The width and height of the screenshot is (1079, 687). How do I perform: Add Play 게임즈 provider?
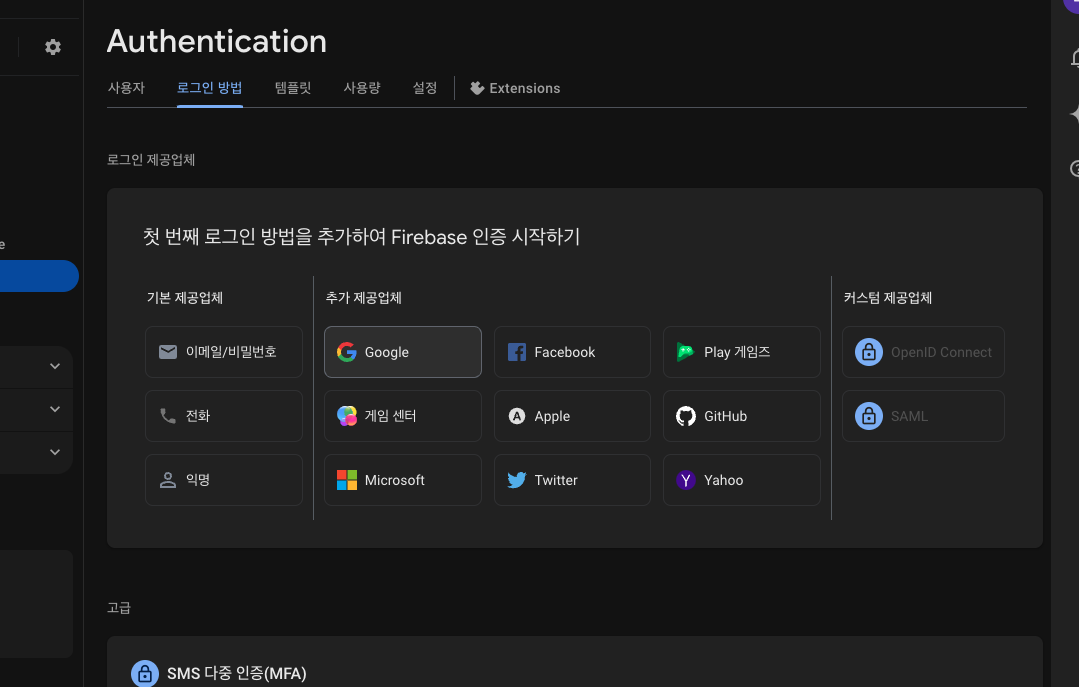pos(742,352)
